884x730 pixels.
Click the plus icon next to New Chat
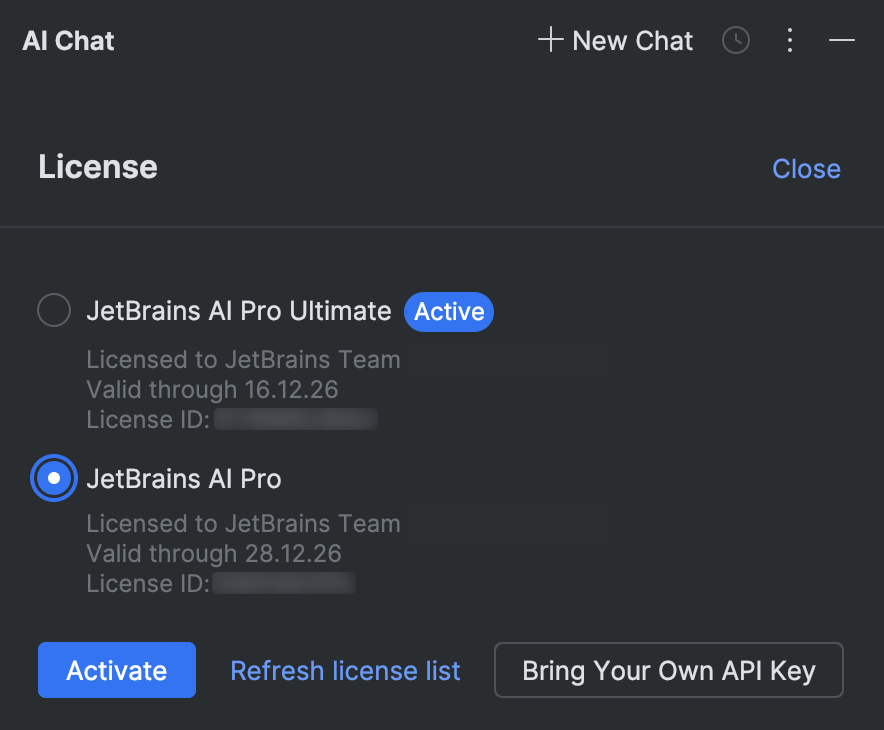[x=549, y=40]
